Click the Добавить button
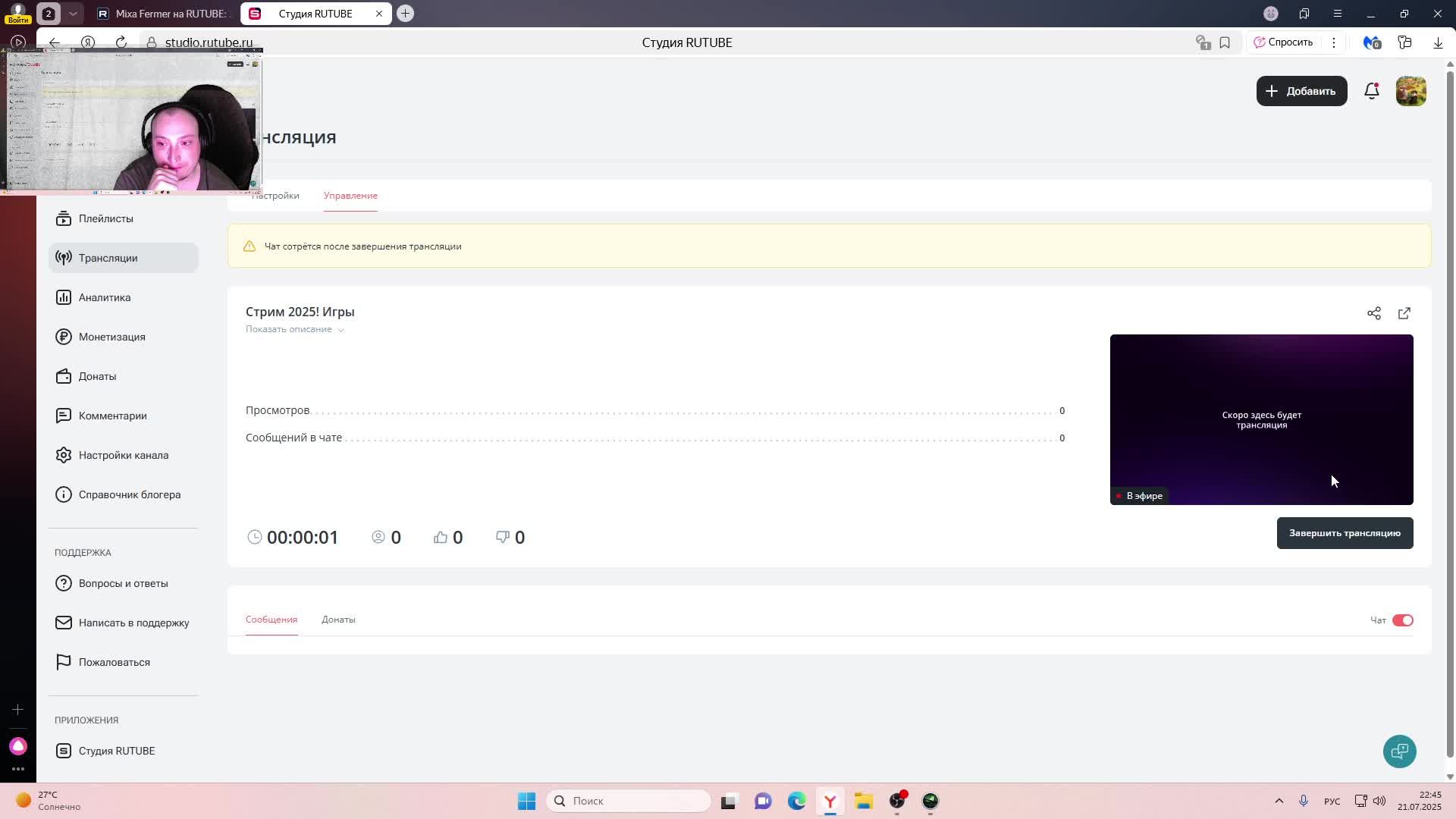This screenshot has width=1456, height=819. coord(1301,91)
